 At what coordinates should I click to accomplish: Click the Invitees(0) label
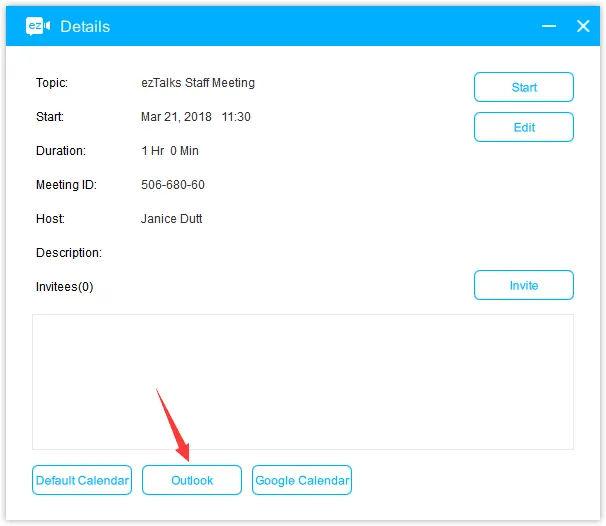click(x=65, y=287)
